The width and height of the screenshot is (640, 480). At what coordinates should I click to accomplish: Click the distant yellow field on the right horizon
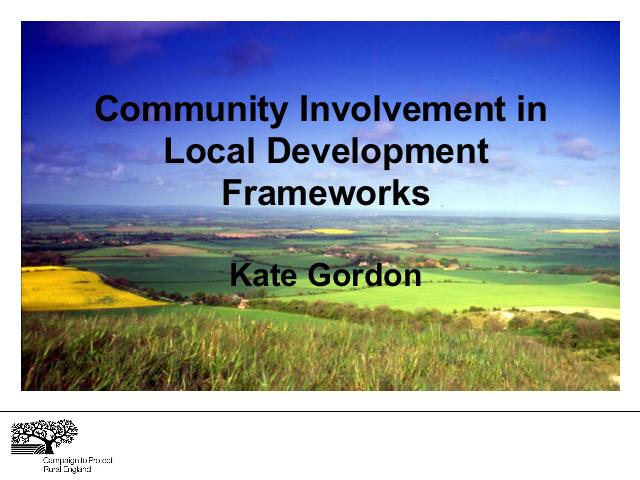580,231
